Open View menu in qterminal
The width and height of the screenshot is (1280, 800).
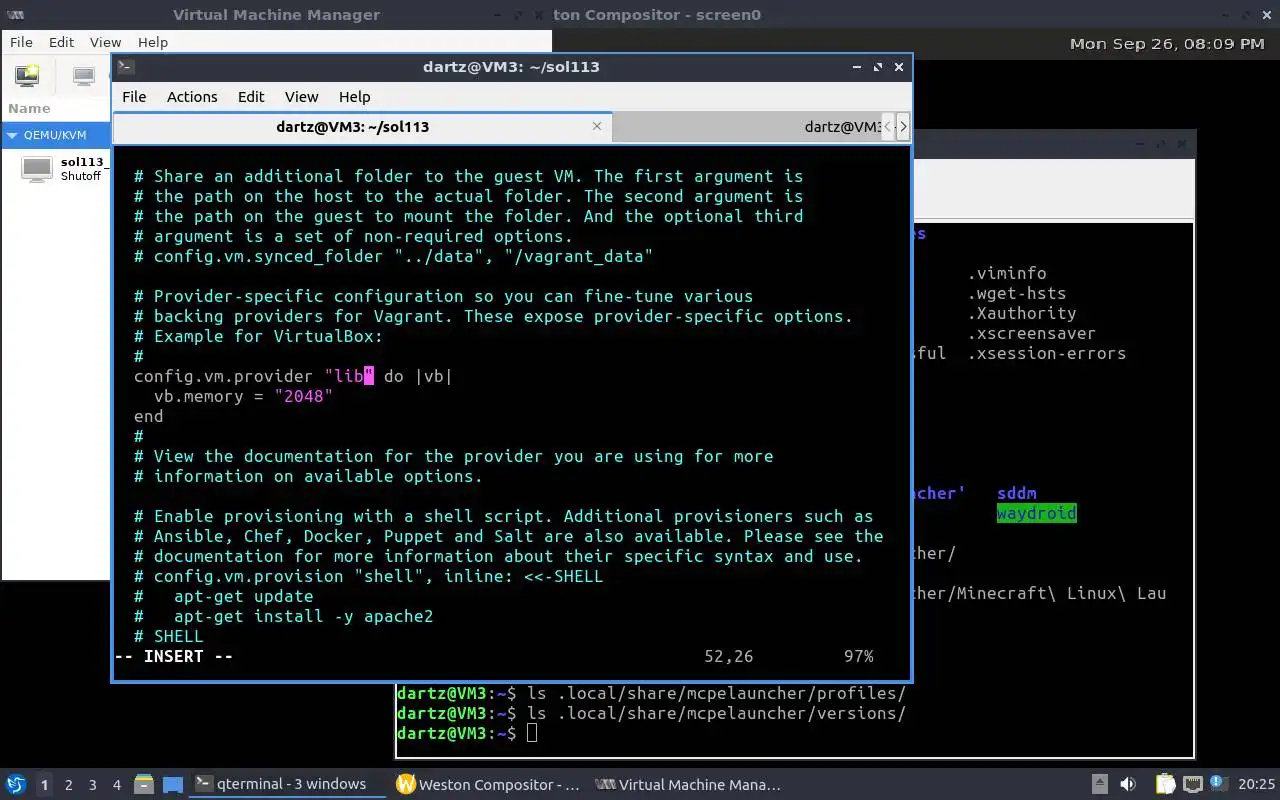click(301, 97)
